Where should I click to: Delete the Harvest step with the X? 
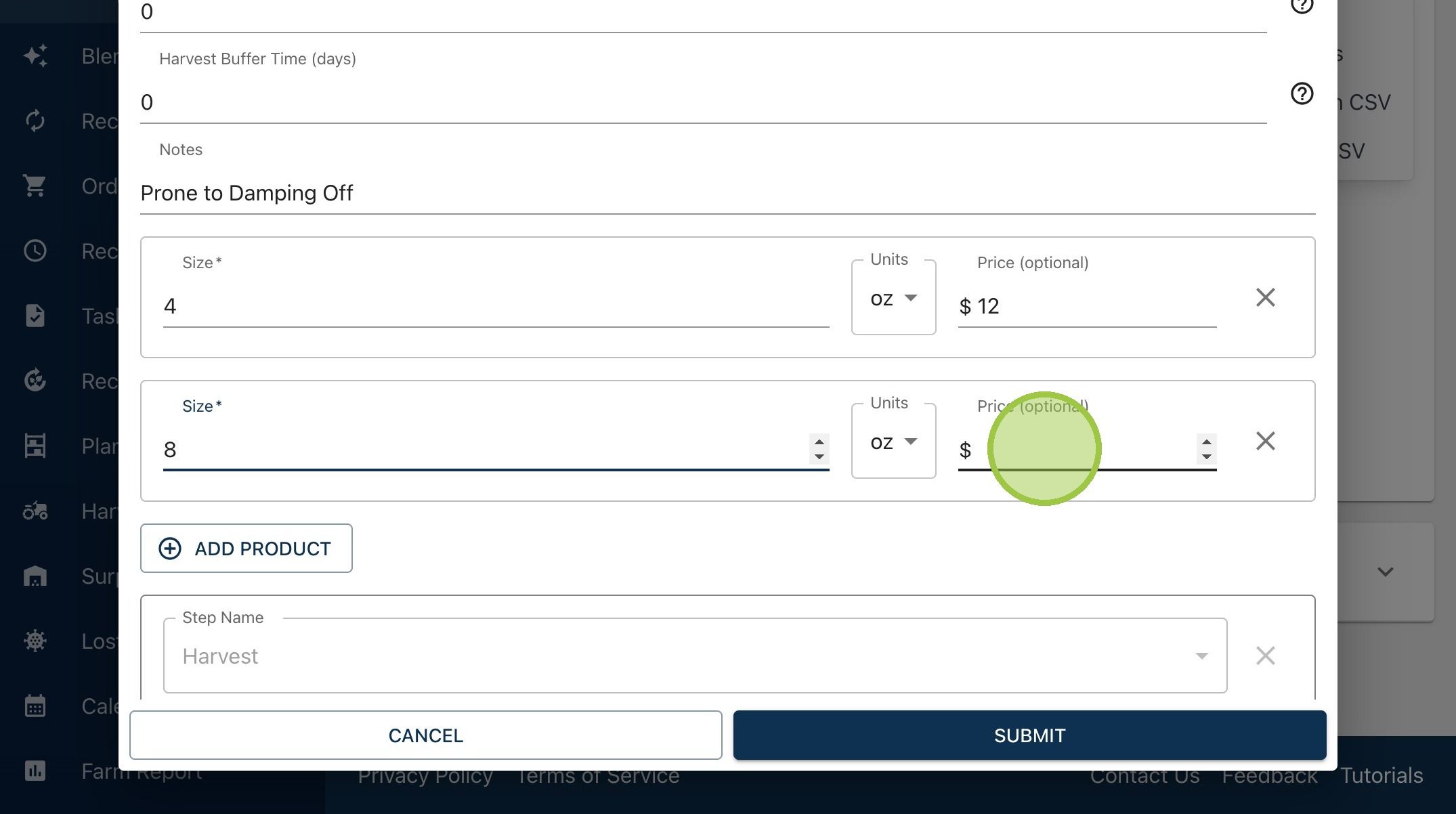coord(1265,656)
